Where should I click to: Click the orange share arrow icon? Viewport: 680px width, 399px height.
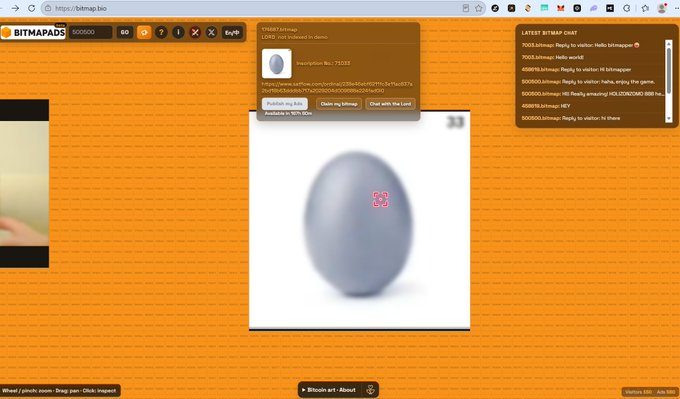click(x=144, y=33)
